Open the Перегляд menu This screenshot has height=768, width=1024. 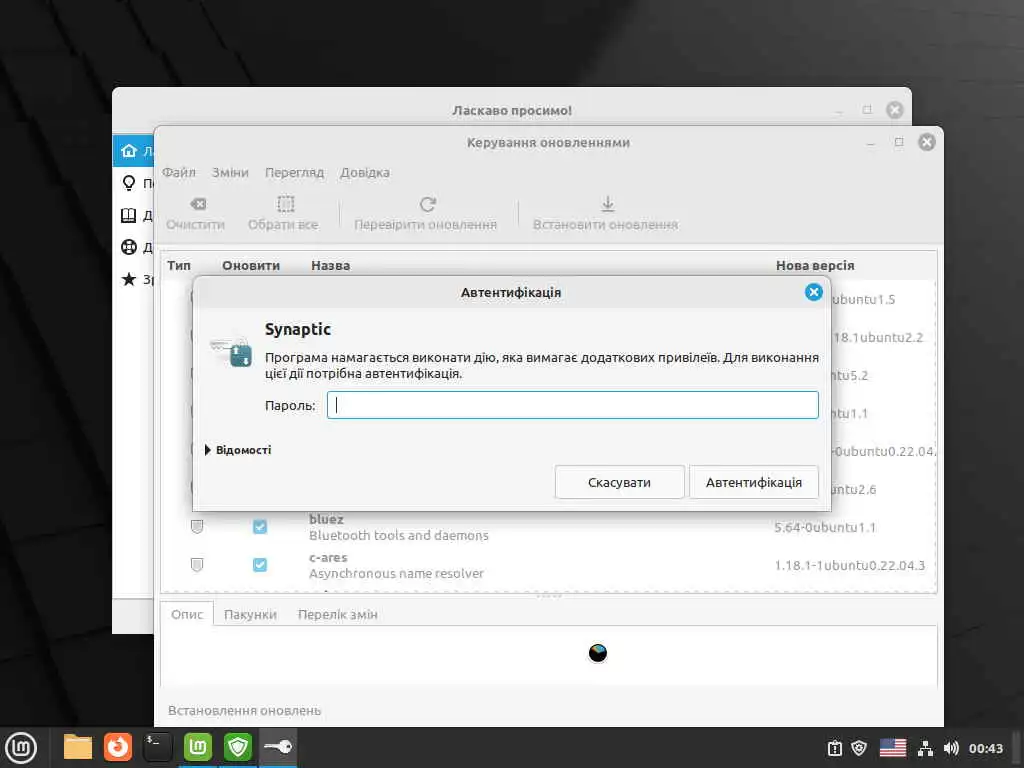pyautogui.click(x=294, y=172)
